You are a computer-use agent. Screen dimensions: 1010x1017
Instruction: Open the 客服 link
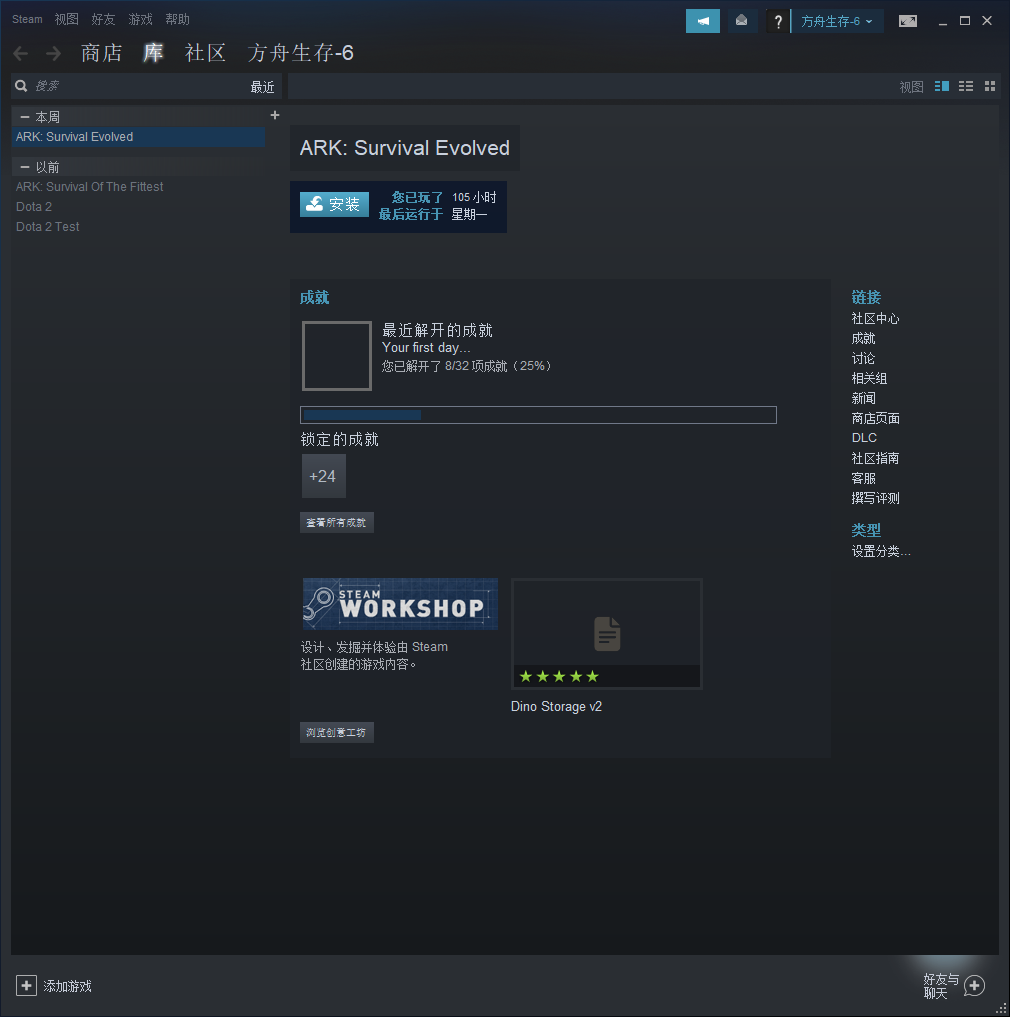coord(863,479)
